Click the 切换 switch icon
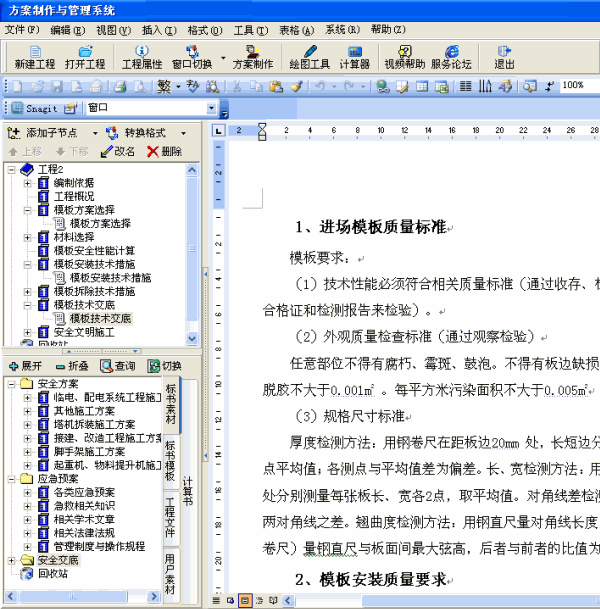600x609 pixels. click(153, 366)
